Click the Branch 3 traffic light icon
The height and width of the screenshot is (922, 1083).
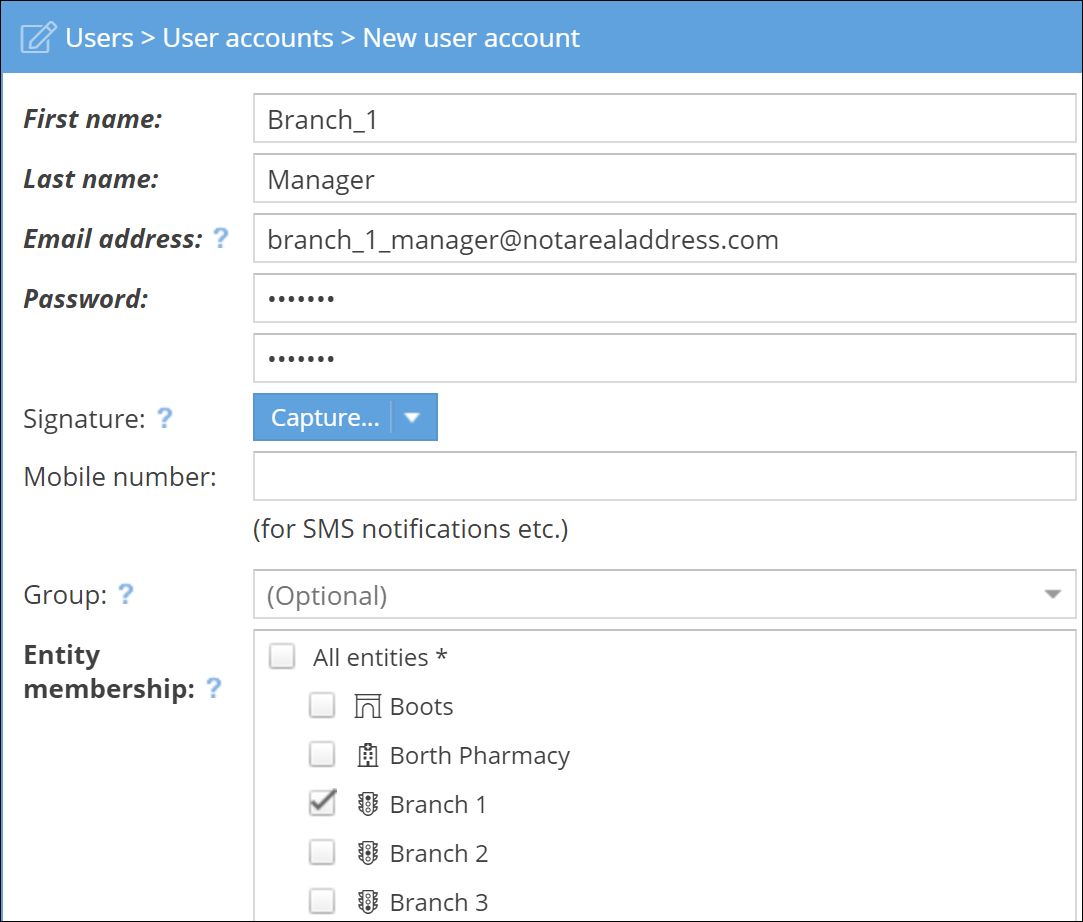pos(368,902)
